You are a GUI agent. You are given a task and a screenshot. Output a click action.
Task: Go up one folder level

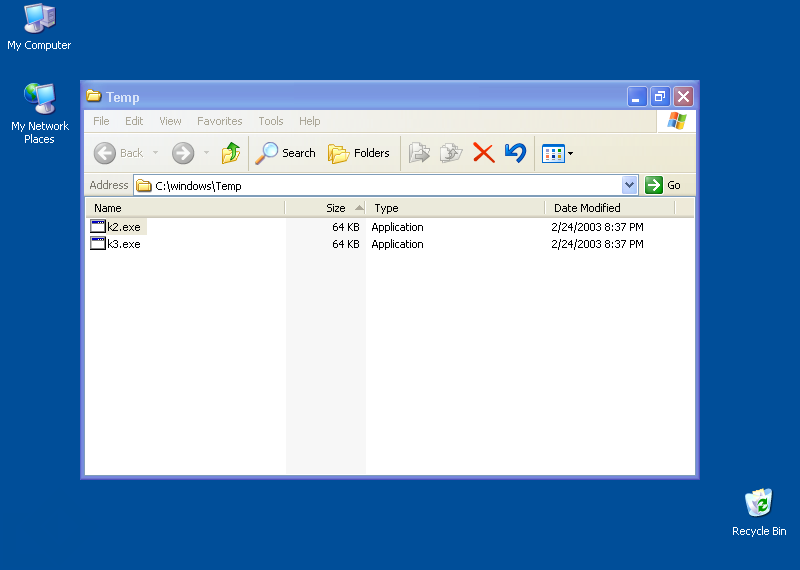click(231, 153)
